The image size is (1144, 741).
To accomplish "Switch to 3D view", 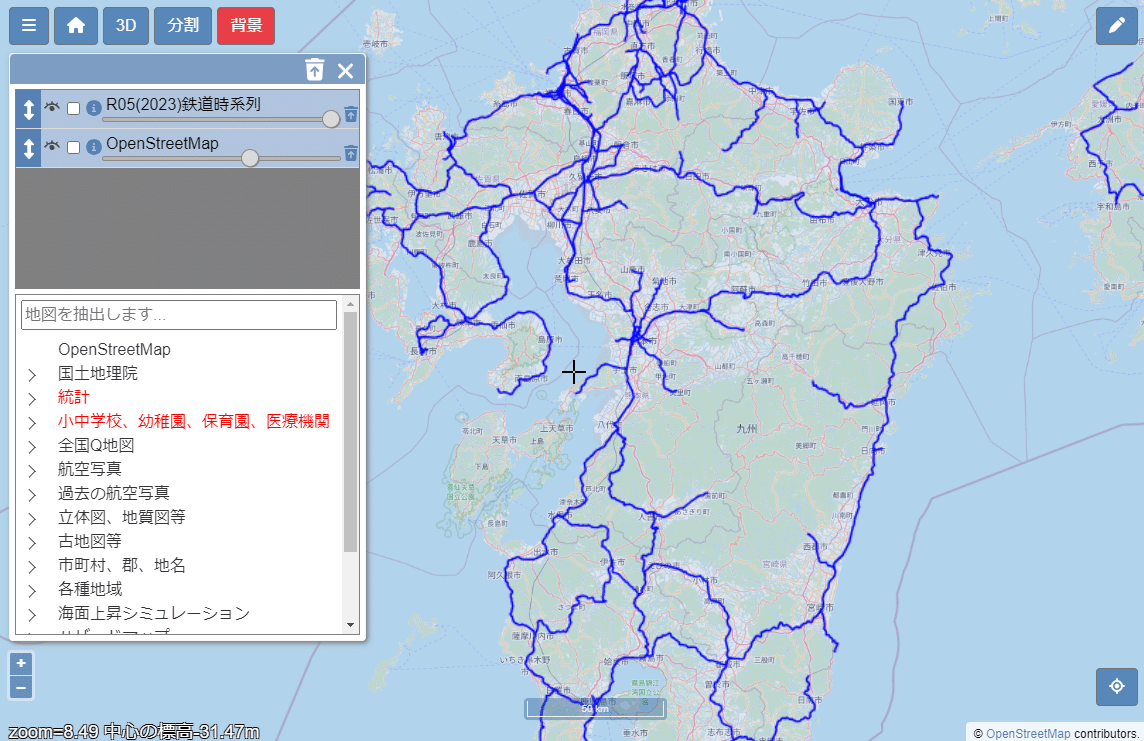I will point(125,26).
